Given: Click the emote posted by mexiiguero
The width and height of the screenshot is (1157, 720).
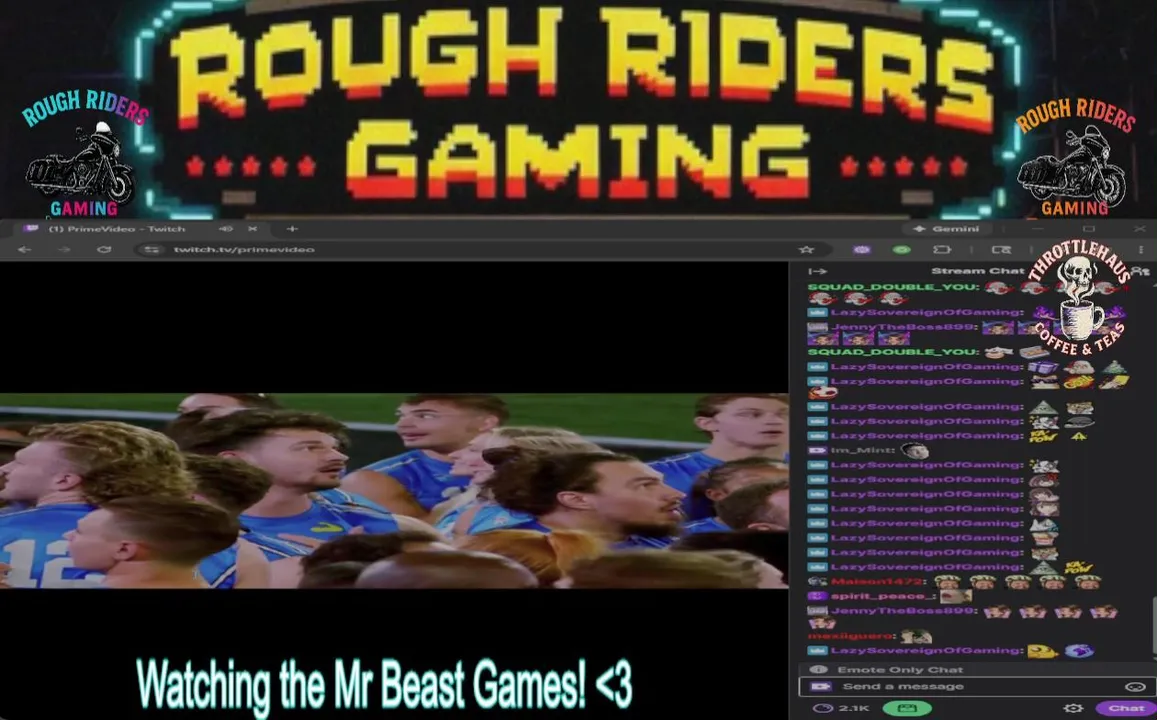Looking at the screenshot, I should tap(916, 636).
